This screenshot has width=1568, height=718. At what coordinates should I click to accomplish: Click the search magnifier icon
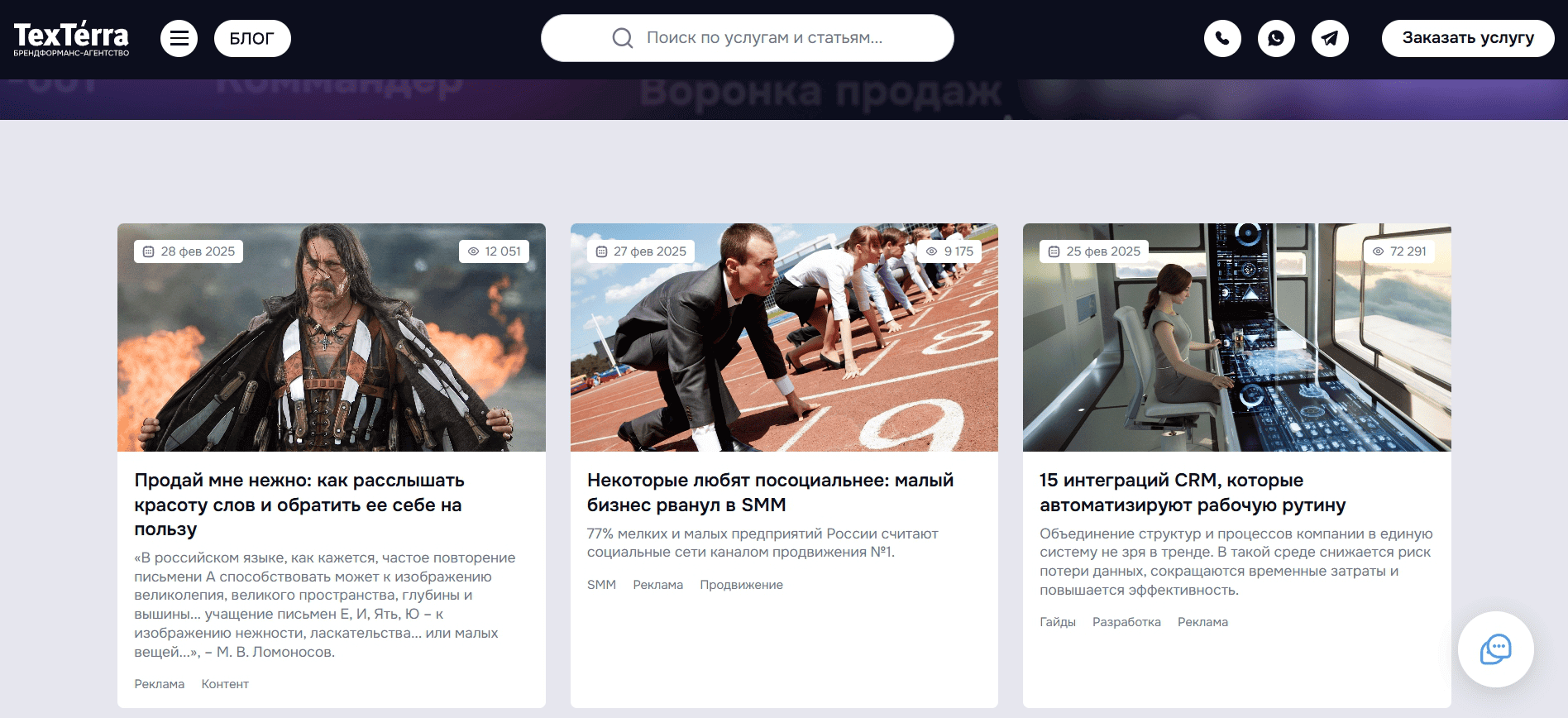[622, 38]
